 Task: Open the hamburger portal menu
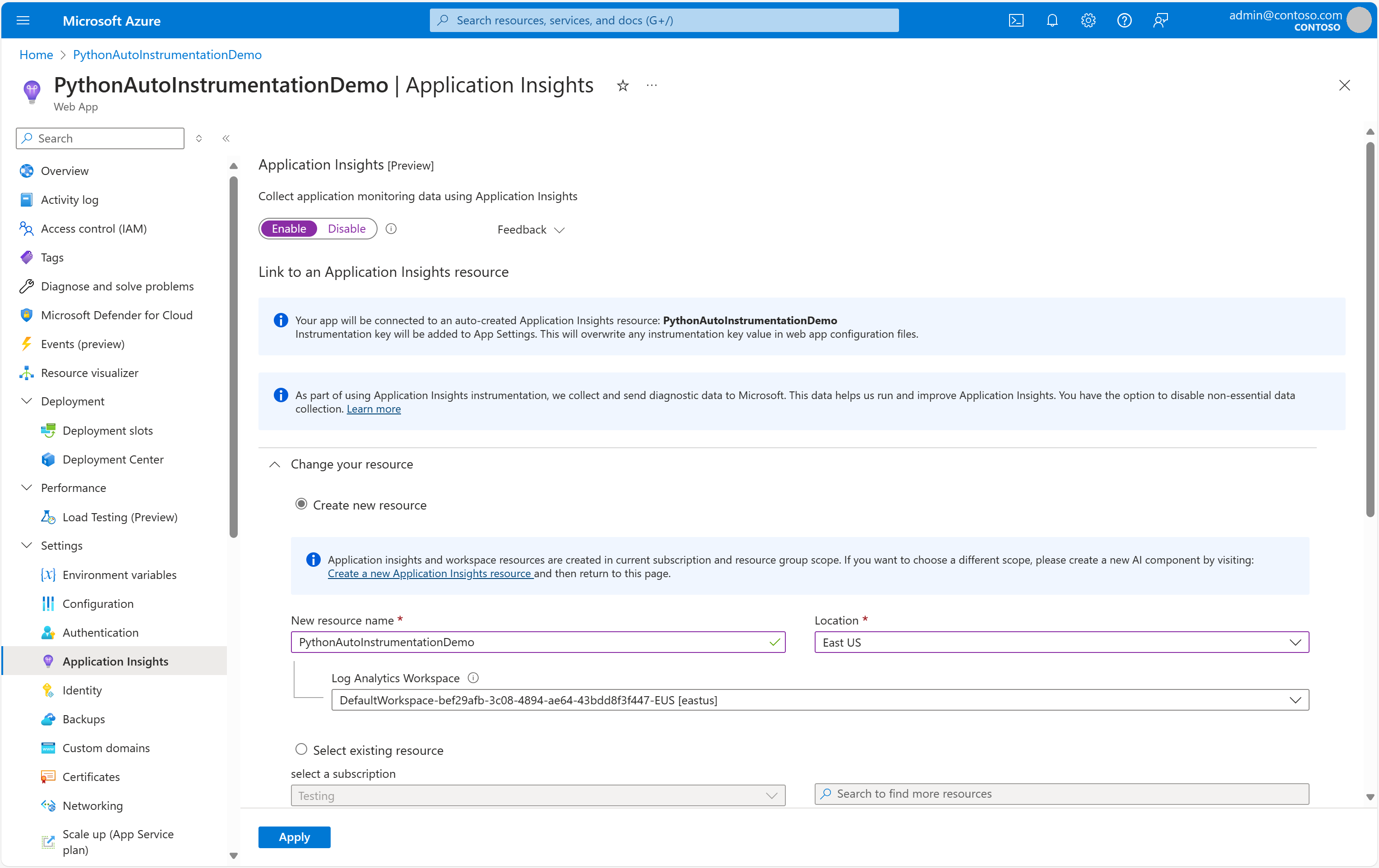coord(23,21)
